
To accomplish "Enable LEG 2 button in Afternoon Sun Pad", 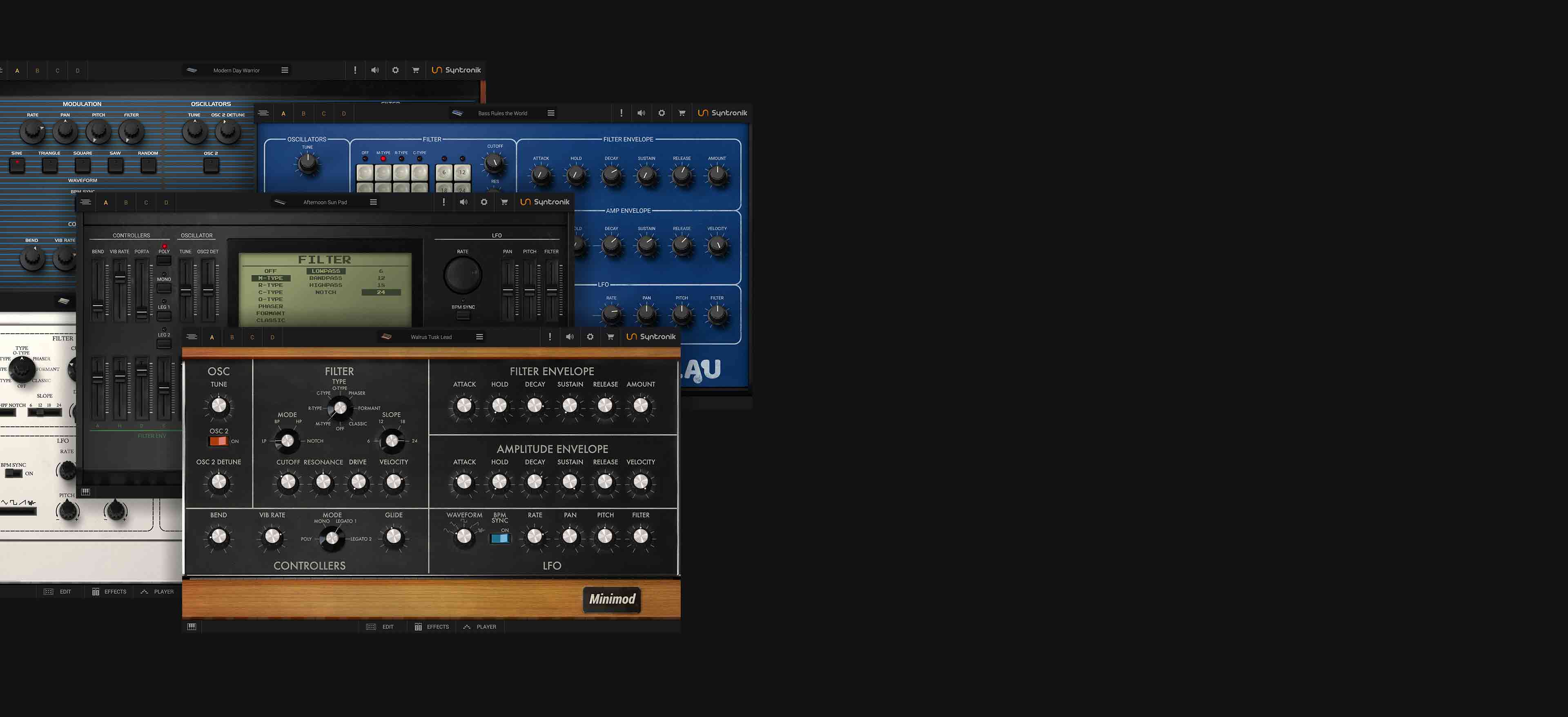I will (x=164, y=343).
